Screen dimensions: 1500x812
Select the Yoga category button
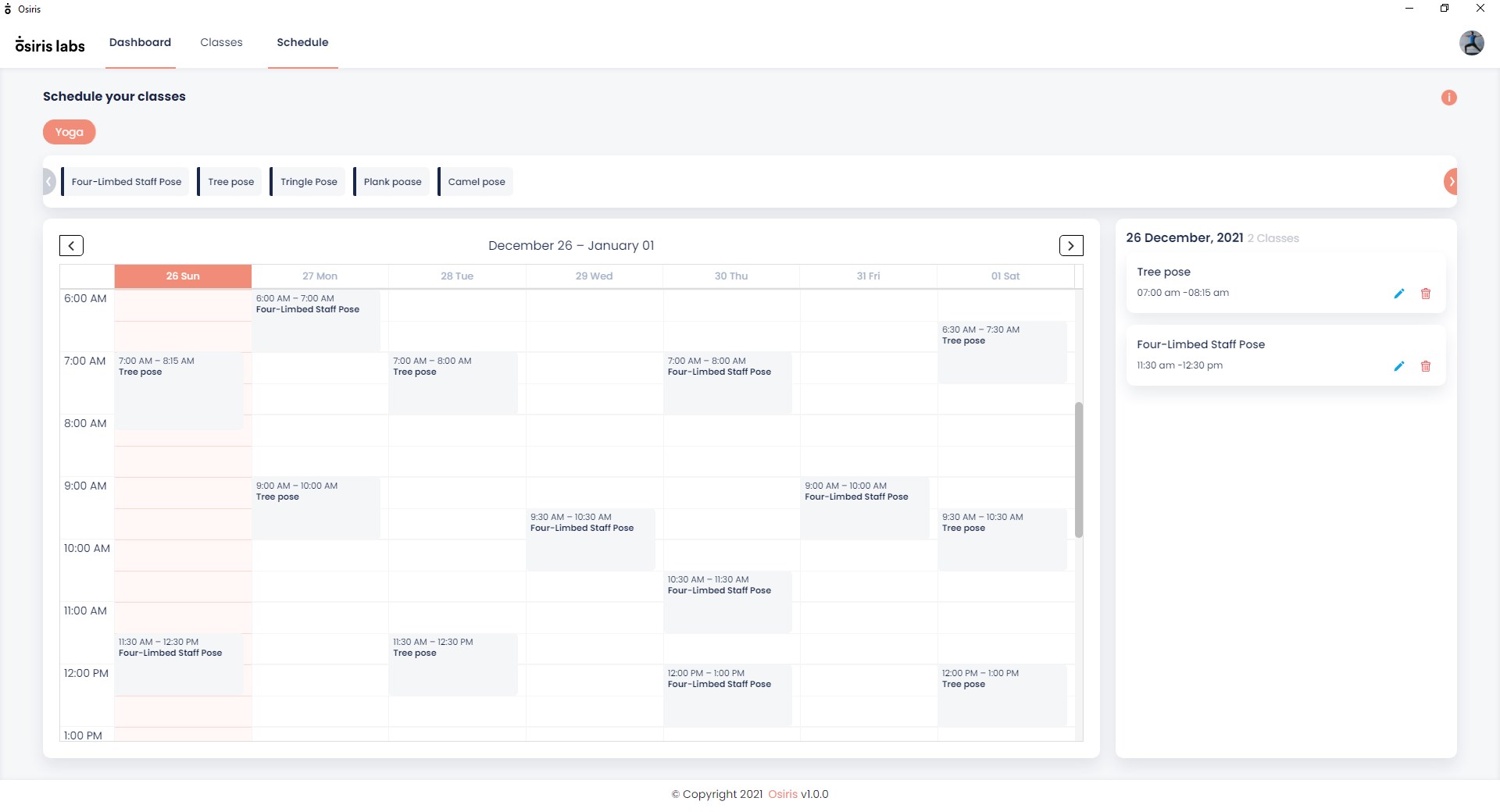tap(69, 132)
